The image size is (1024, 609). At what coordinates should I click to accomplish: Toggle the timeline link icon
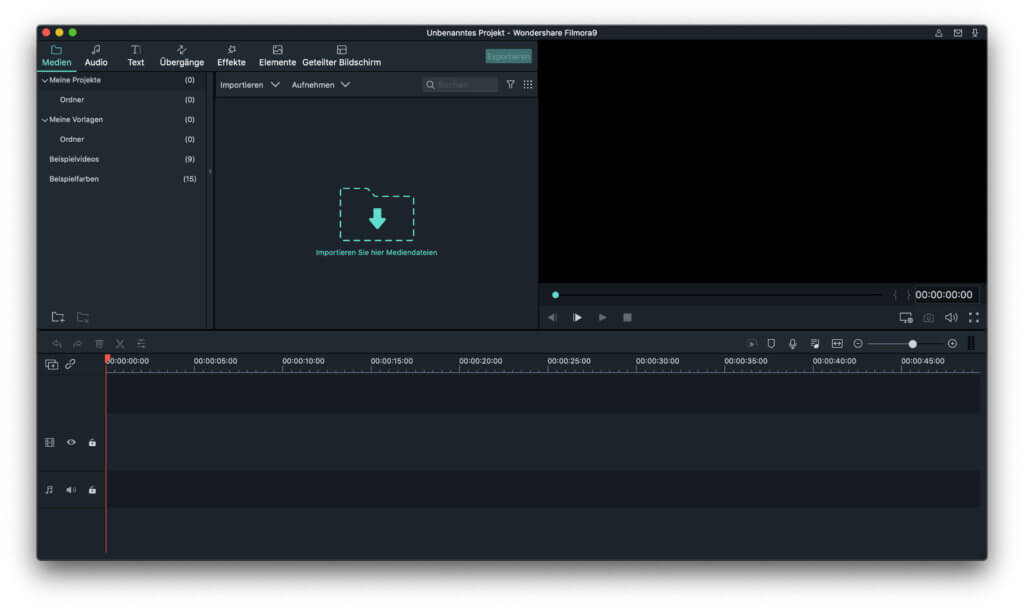(70, 364)
